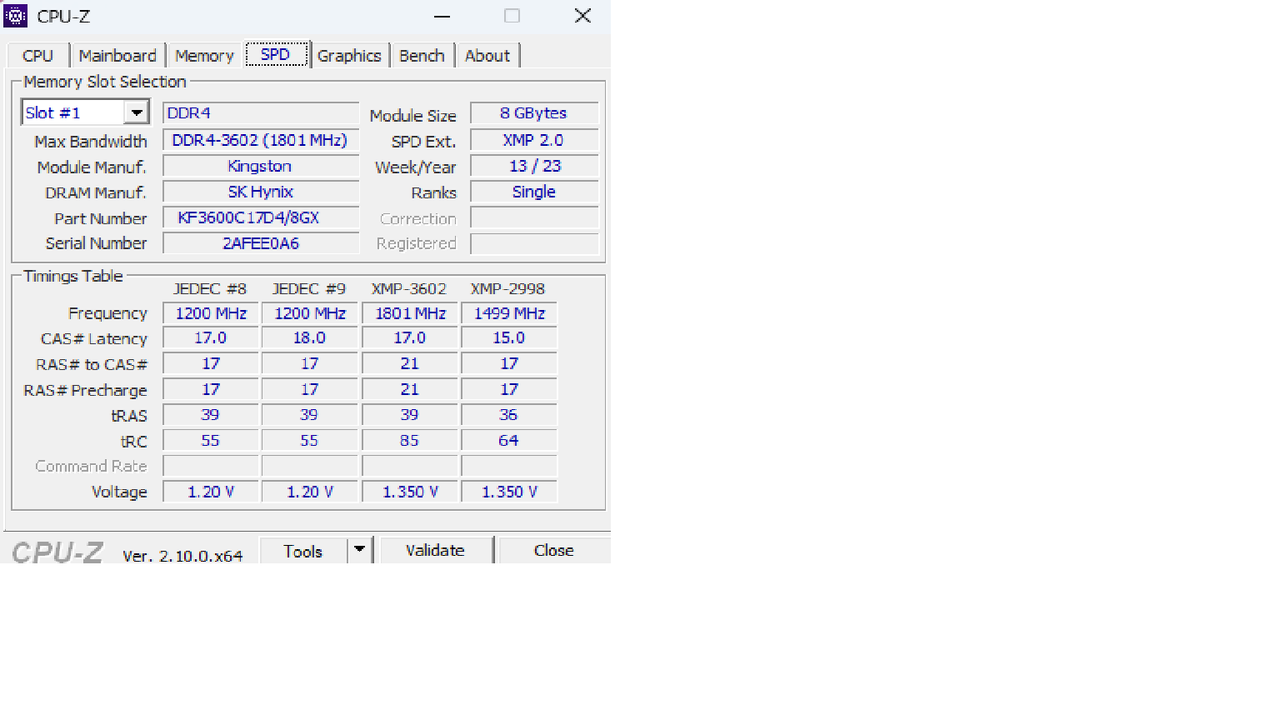Image resolution: width=1280 pixels, height=720 pixels.
Task: Click the Command Rate label
Action: tap(91, 466)
